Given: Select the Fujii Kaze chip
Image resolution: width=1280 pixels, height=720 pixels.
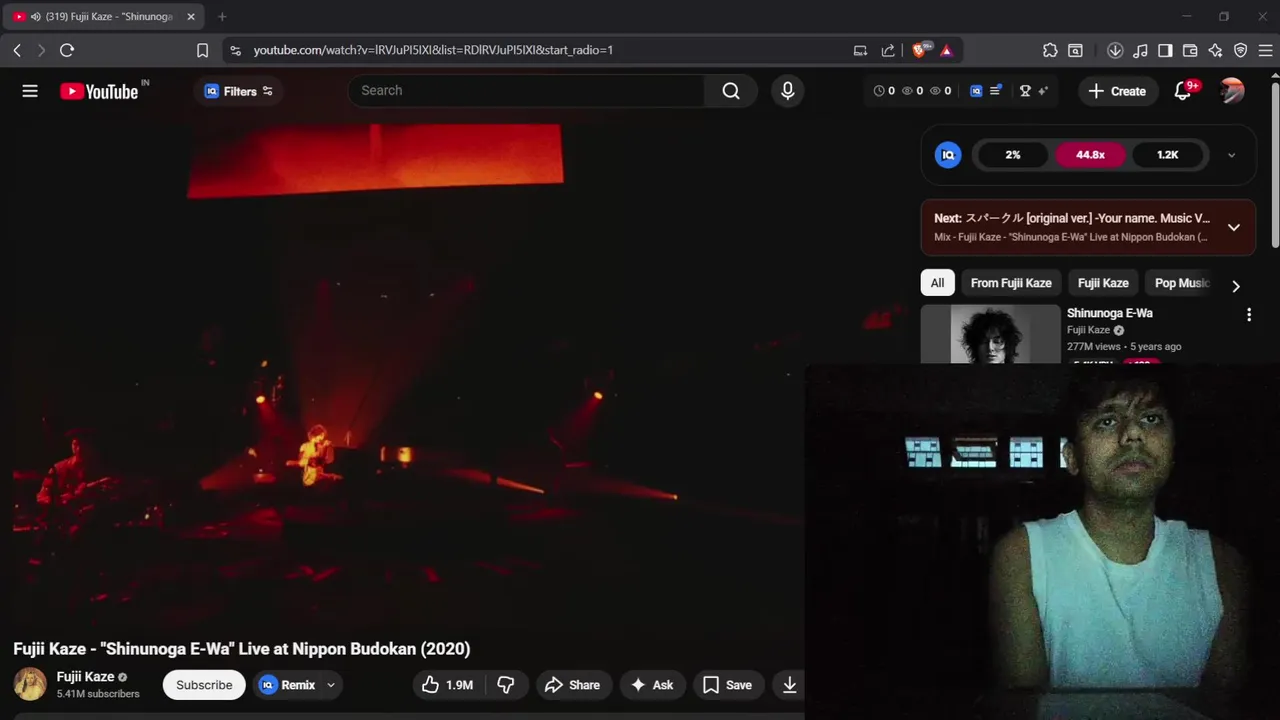Looking at the screenshot, I should [x=1103, y=283].
